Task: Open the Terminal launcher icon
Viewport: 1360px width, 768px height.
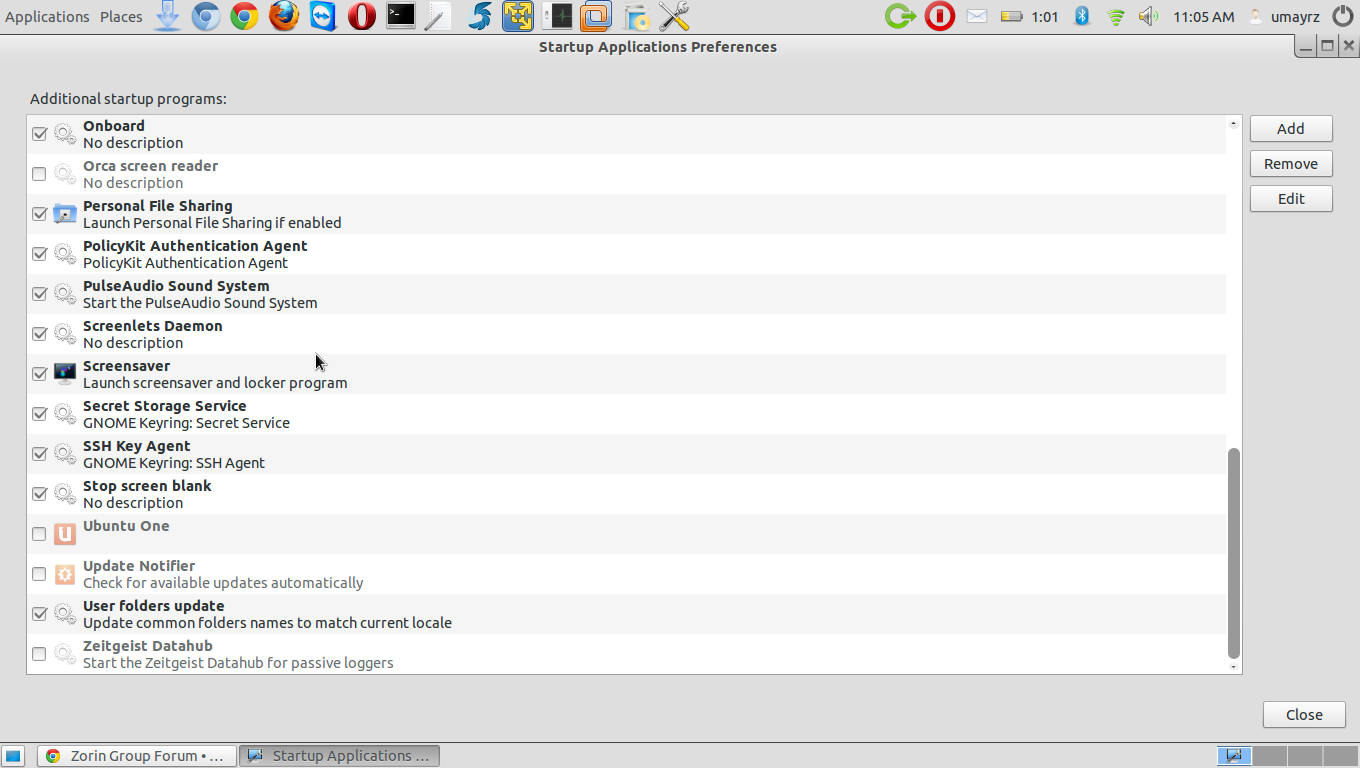Action: coord(400,16)
